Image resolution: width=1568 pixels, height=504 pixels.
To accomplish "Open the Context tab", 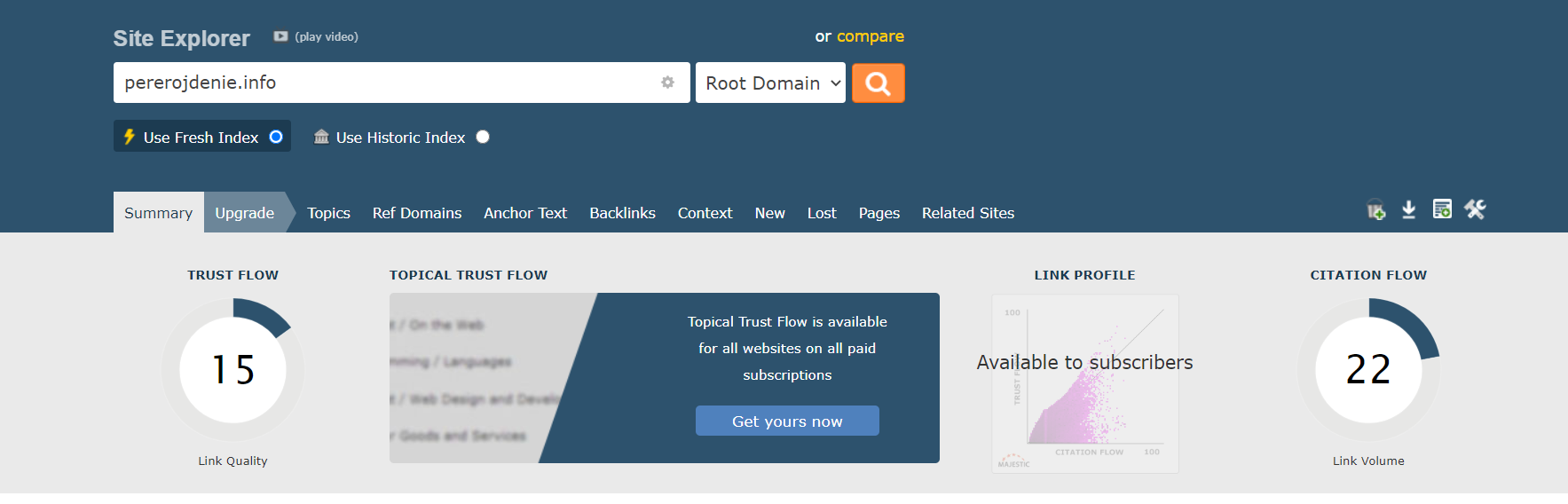I will click(x=705, y=213).
